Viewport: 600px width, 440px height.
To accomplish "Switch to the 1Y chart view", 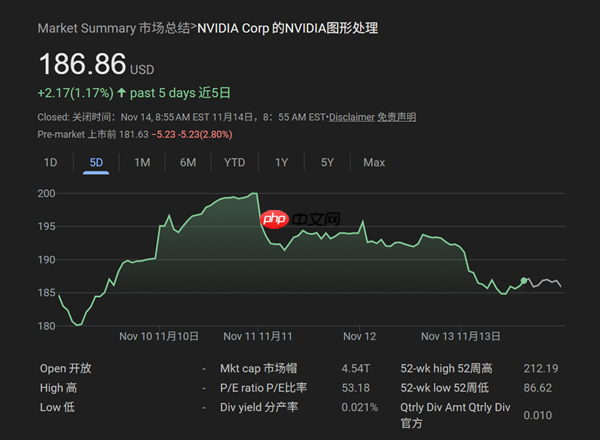I will point(281,163).
